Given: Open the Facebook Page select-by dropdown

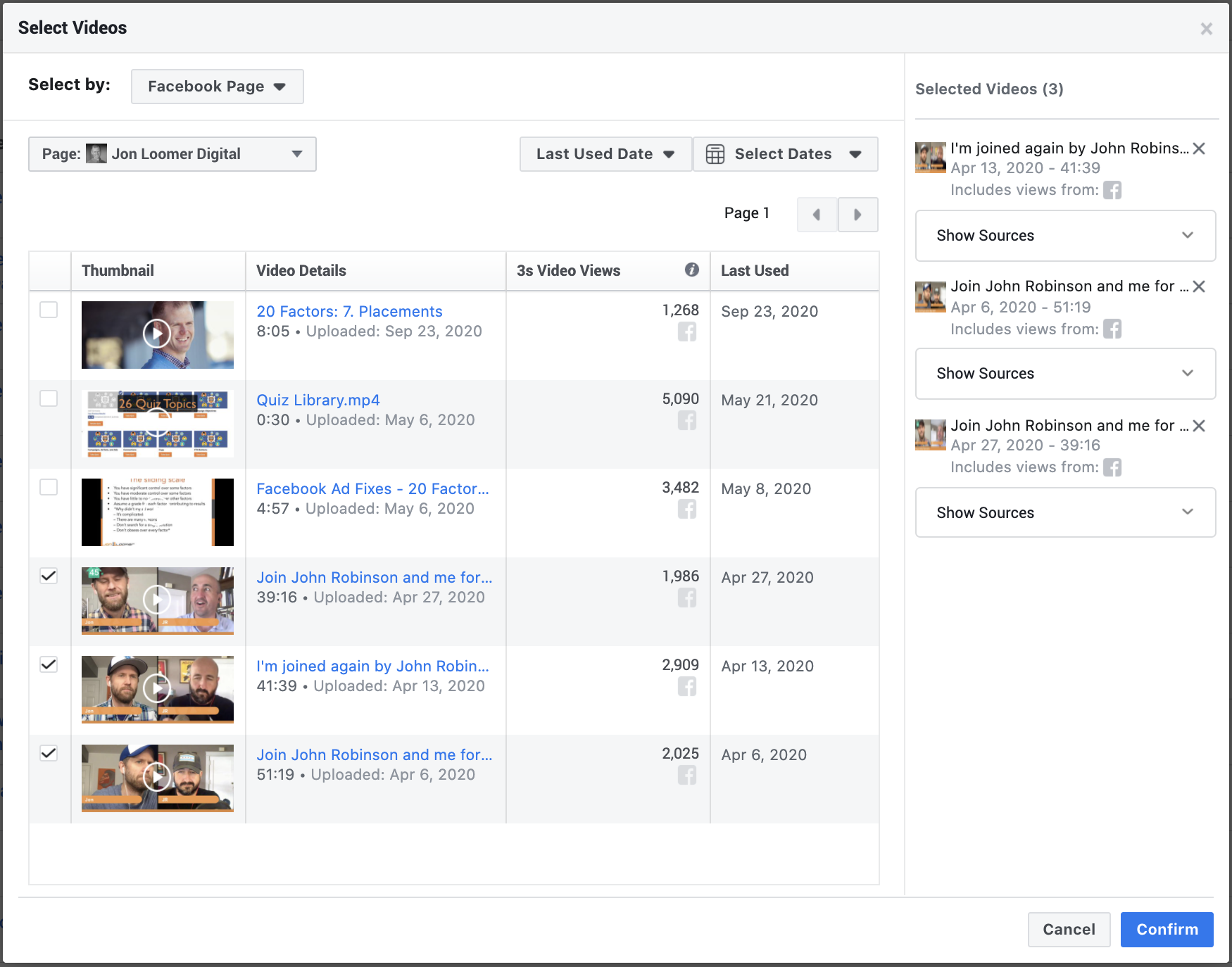Looking at the screenshot, I should point(216,86).
